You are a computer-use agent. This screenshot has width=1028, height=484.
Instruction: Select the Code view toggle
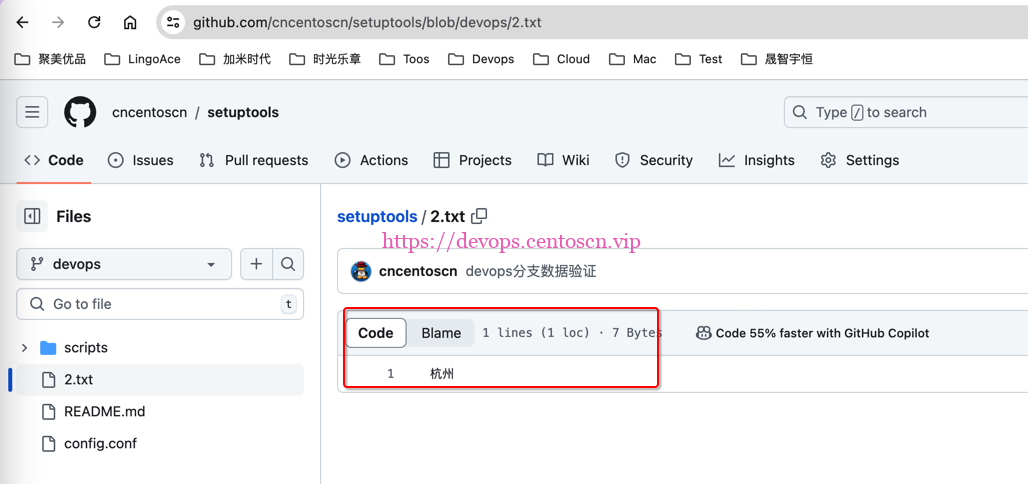click(x=376, y=333)
